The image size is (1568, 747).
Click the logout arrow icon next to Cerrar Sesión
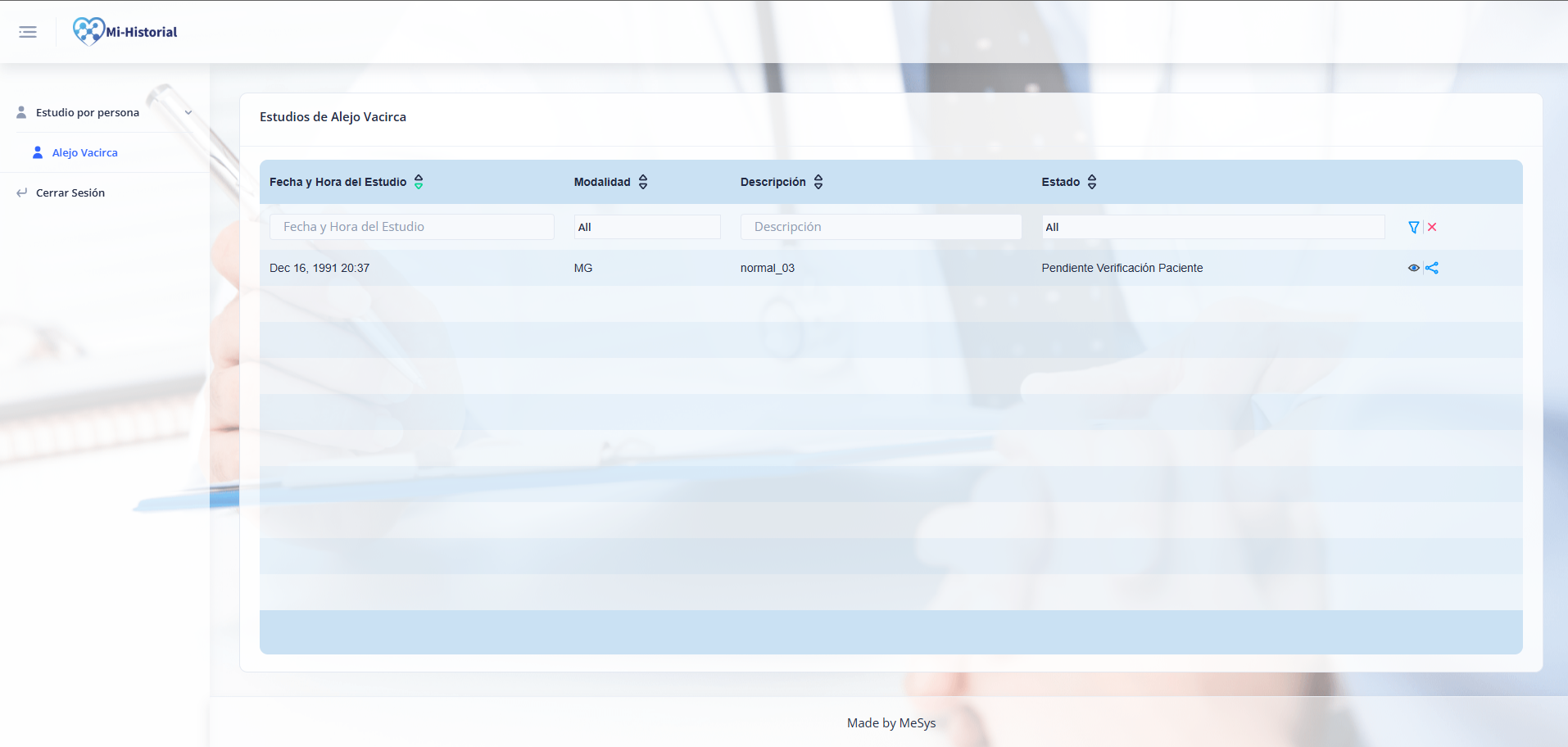click(x=20, y=192)
